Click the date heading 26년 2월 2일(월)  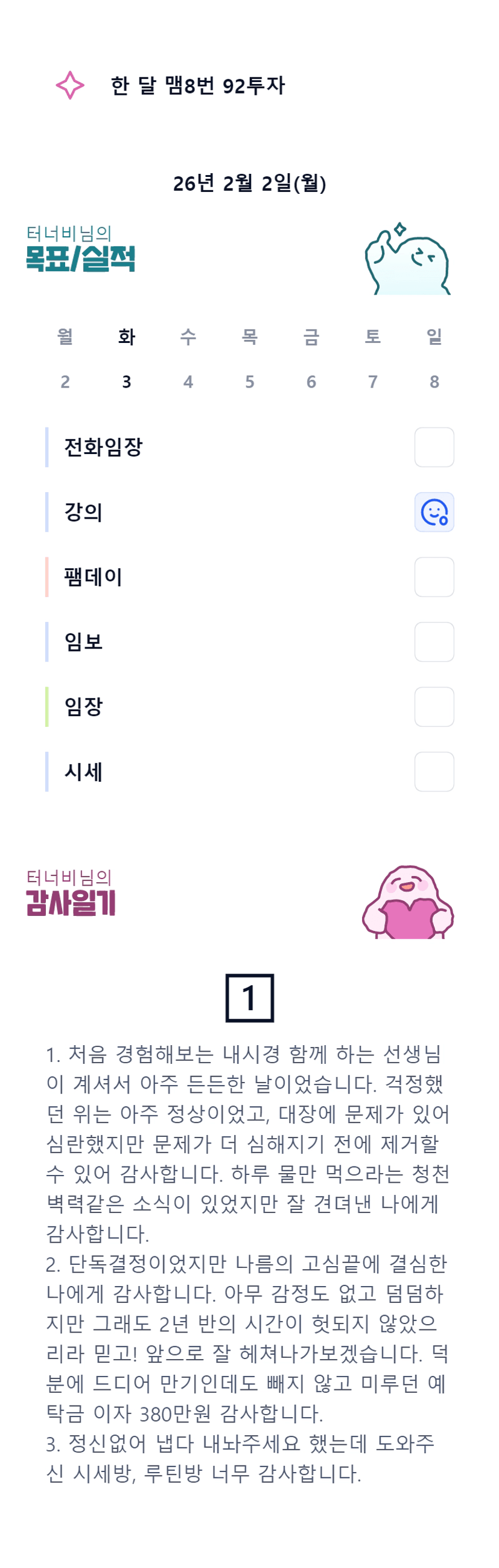pyautogui.click(x=250, y=183)
